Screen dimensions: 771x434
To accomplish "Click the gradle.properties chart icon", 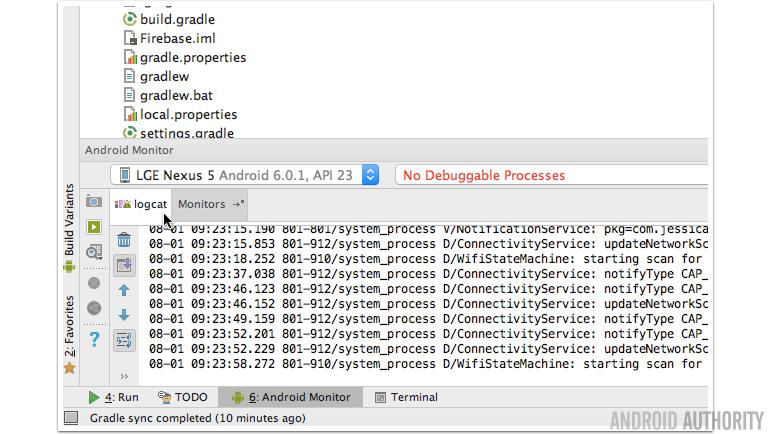I will 130,58.
